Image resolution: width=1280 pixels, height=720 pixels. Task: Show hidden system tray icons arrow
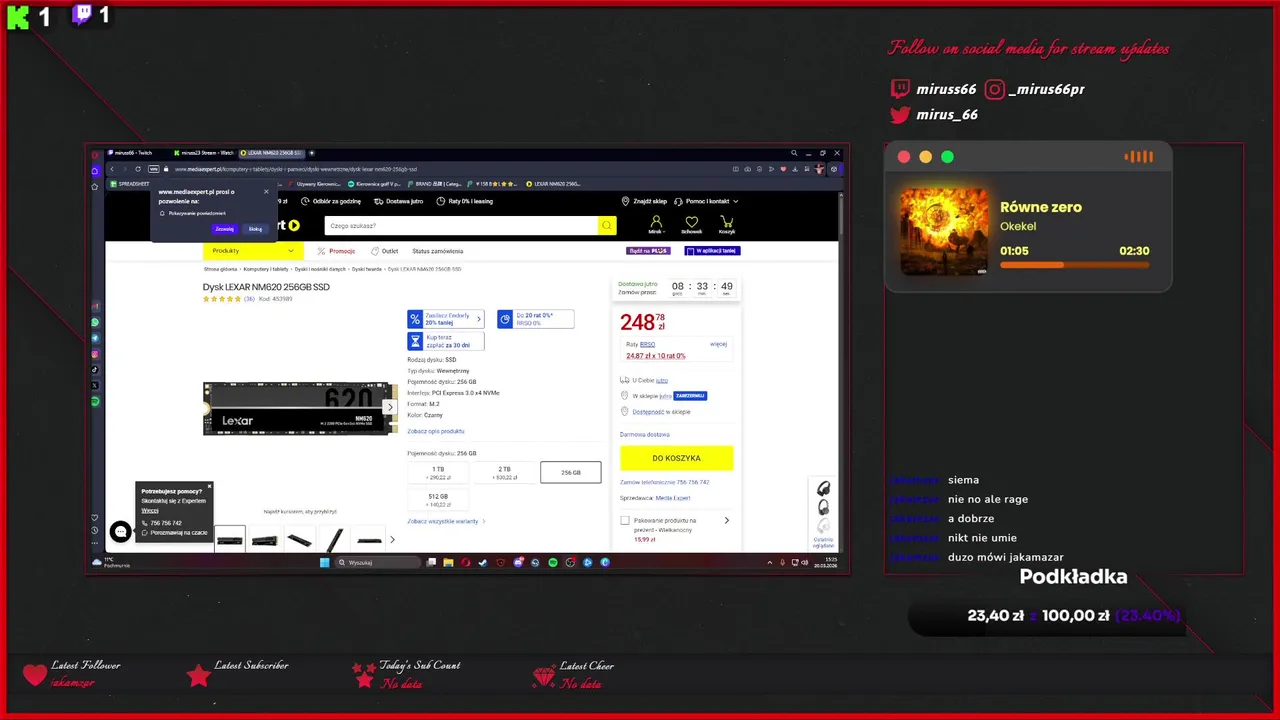click(x=769, y=562)
